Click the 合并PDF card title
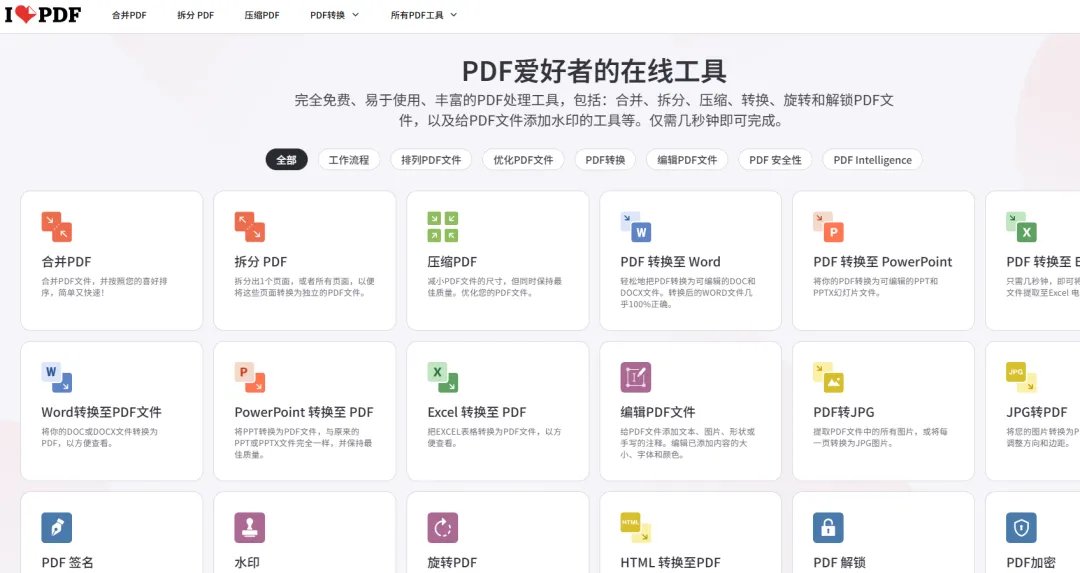This screenshot has width=1080, height=573. pos(66,262)
